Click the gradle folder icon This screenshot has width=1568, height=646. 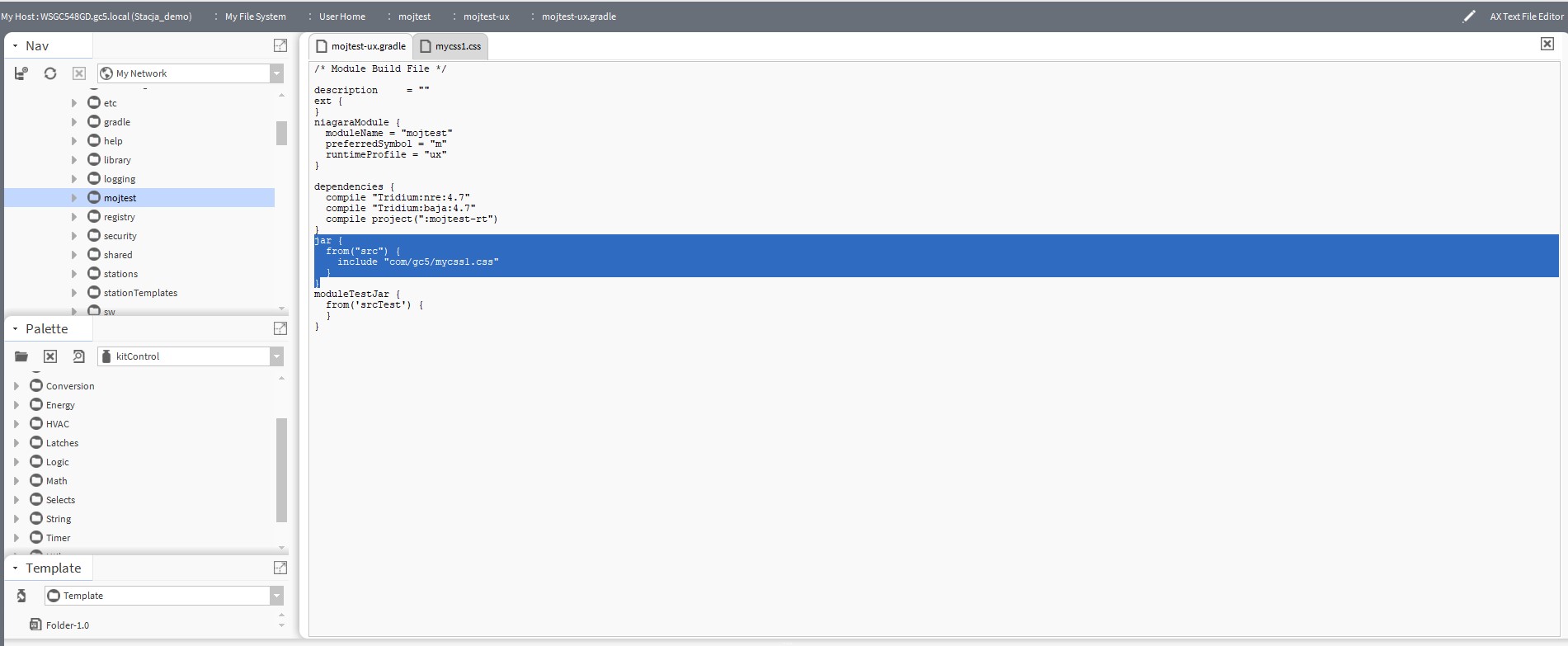pyautogui.click(x=94, y=121)
